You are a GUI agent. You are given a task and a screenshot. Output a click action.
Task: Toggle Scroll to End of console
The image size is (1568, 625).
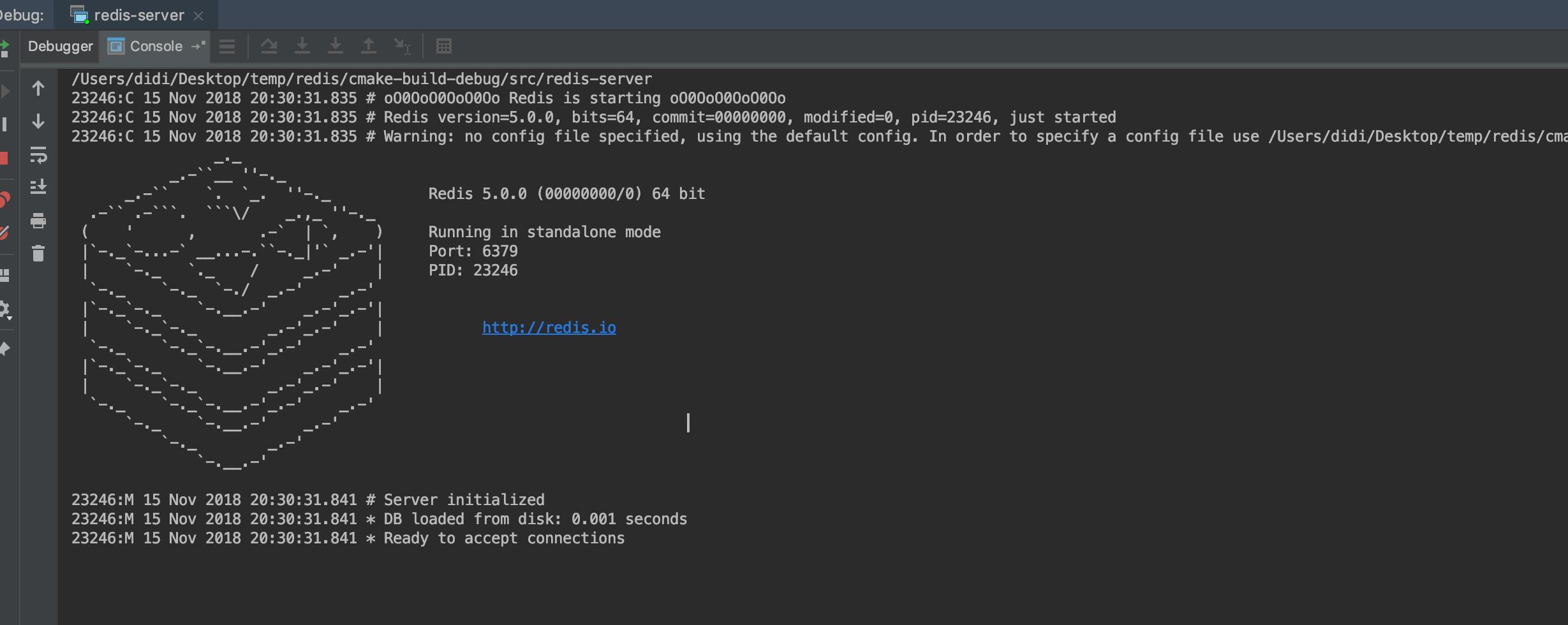[x=38, y=187]
